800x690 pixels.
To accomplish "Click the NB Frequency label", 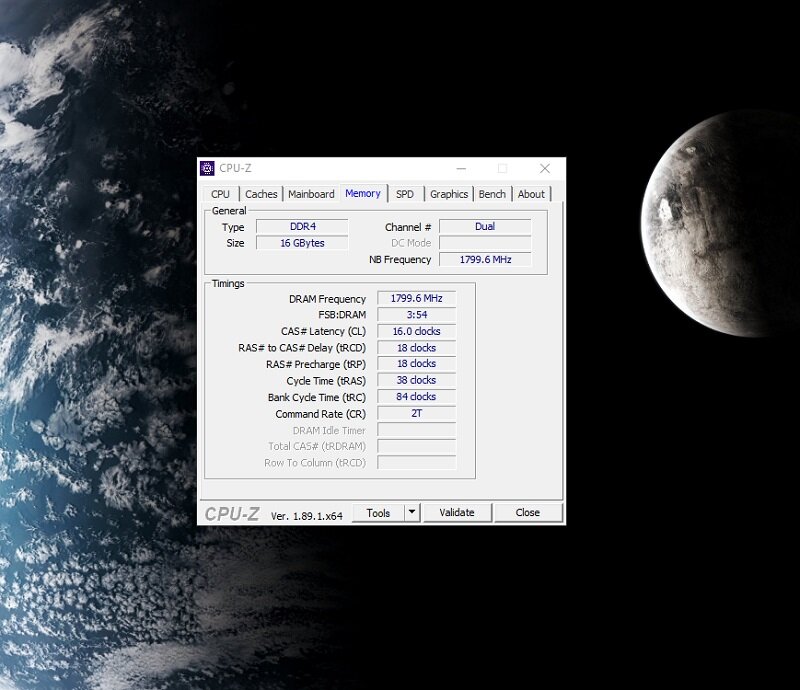I will click(400, 259).
